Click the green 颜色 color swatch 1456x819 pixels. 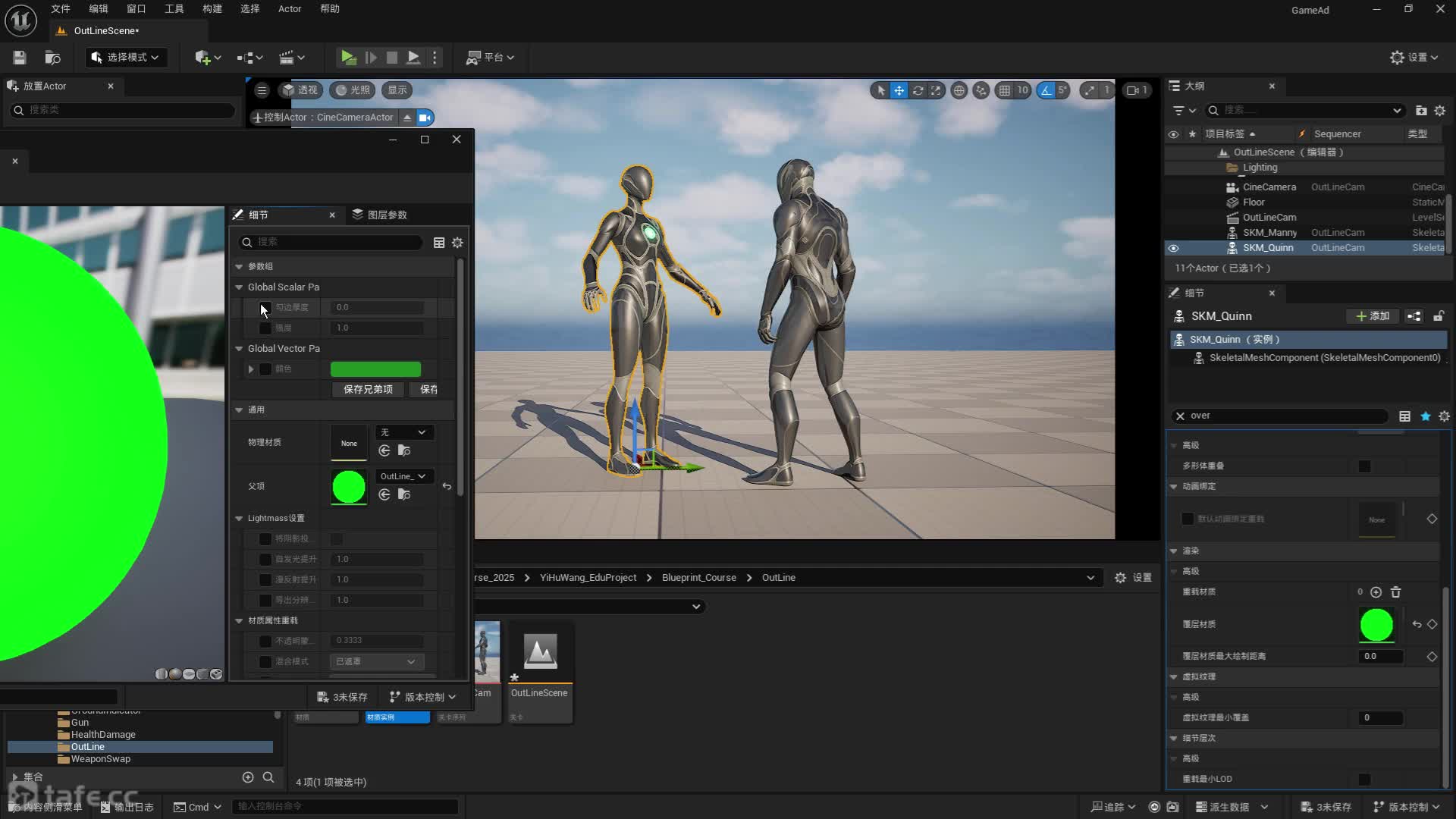pos(375,369)
